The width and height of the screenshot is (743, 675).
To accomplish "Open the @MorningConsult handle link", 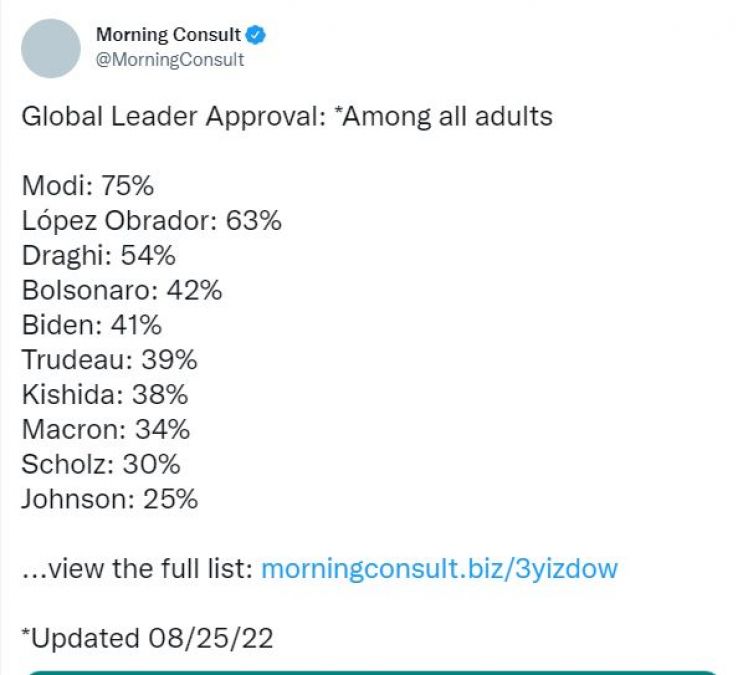I will pos(170,59).
